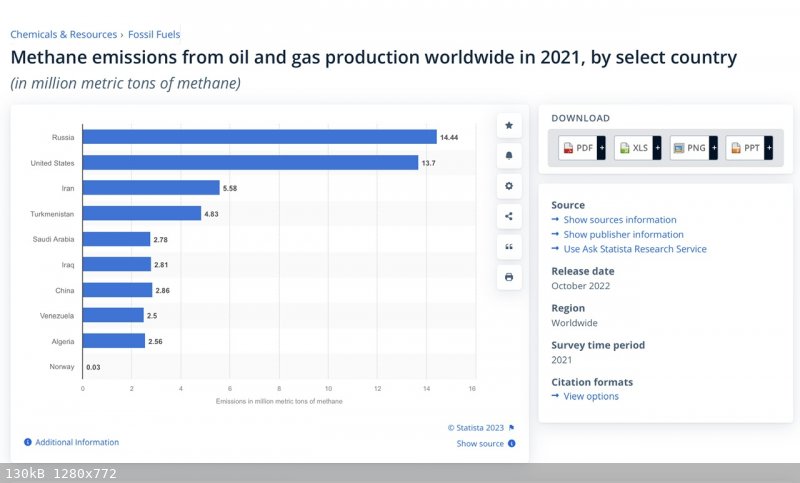Click the Additional Information info icon
The image size is (800, 483).
(x=28, y=442)
